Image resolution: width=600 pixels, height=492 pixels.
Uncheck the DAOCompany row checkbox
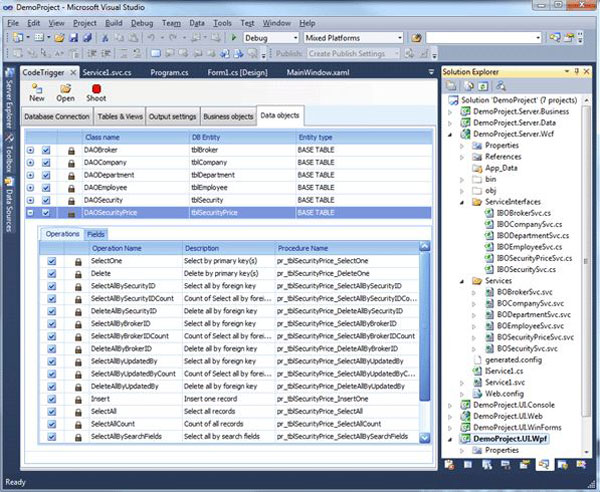pyautogui.click(x=46, y=162)
